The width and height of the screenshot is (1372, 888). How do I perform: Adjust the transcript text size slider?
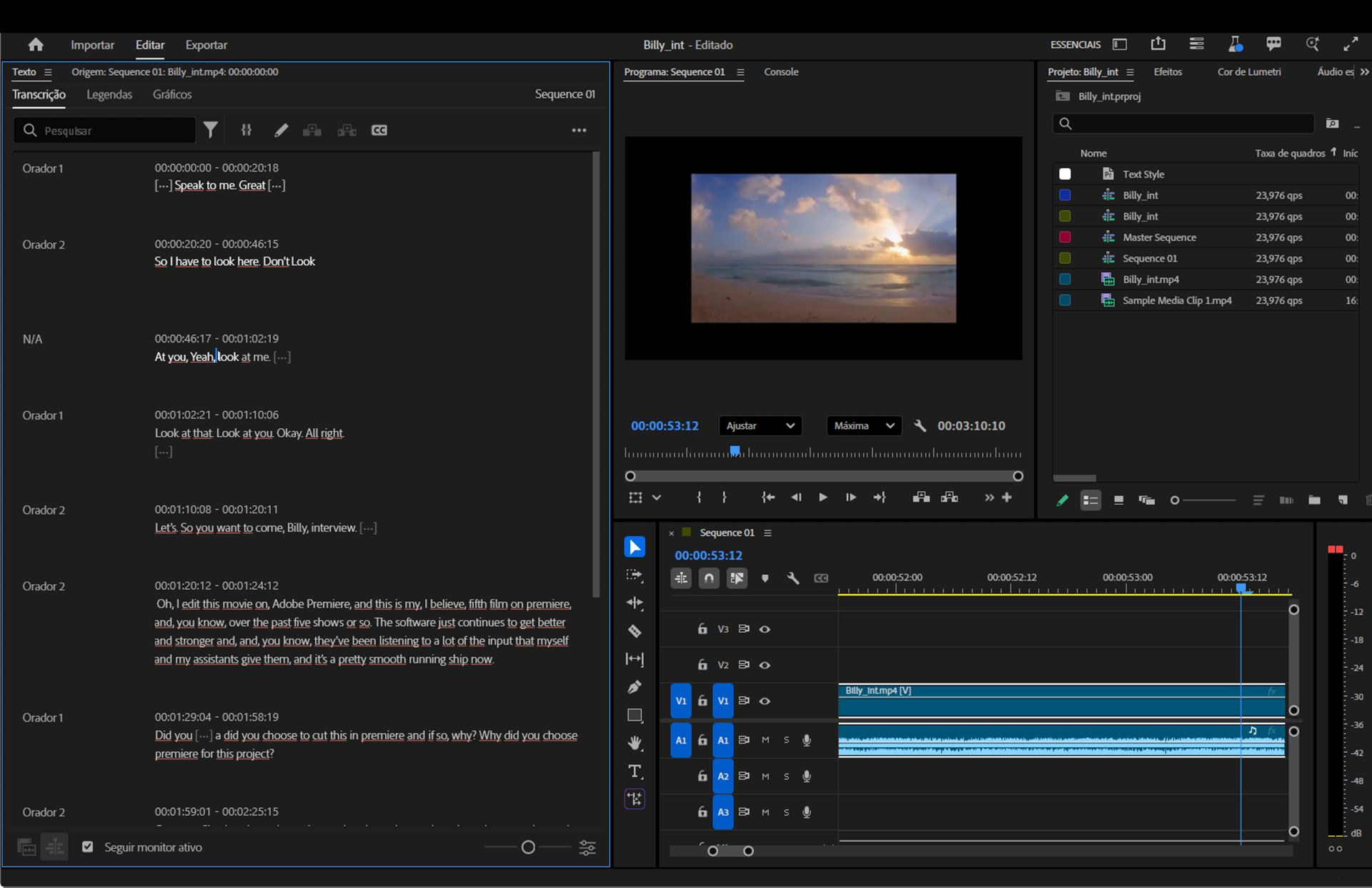pos(528,847)
